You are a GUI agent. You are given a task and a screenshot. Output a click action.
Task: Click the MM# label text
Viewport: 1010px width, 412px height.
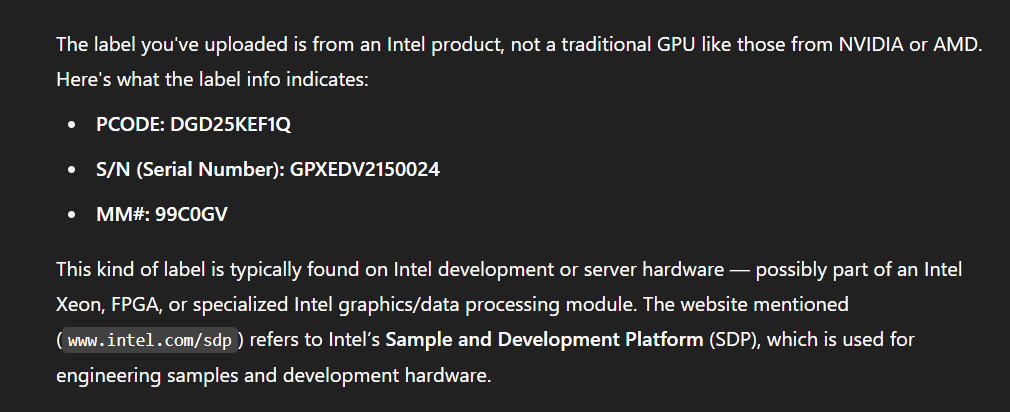[124, 214]
